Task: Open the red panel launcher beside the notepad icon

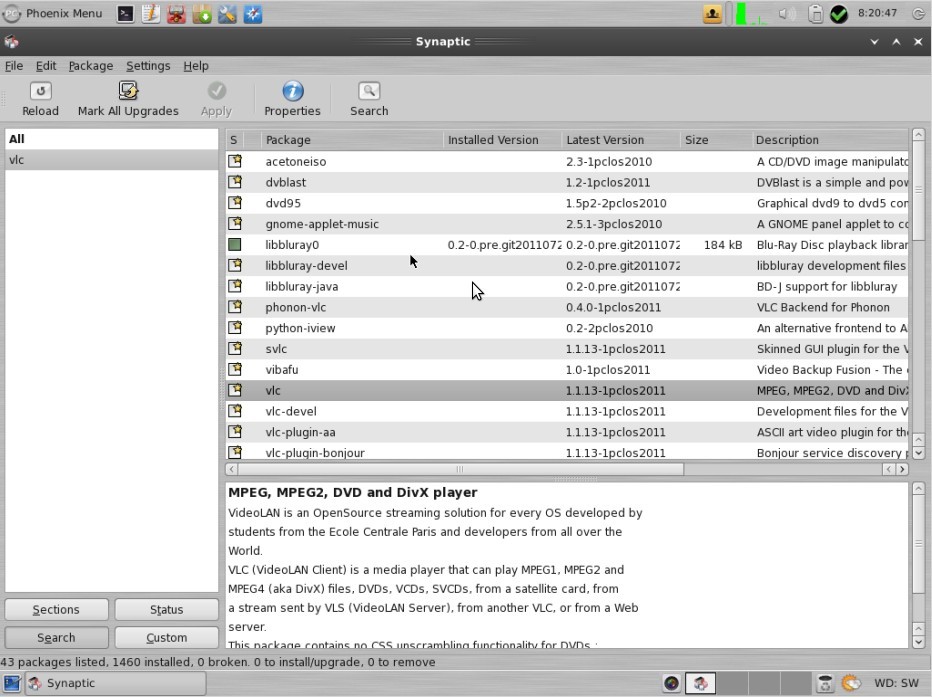Action: point(176,14)
